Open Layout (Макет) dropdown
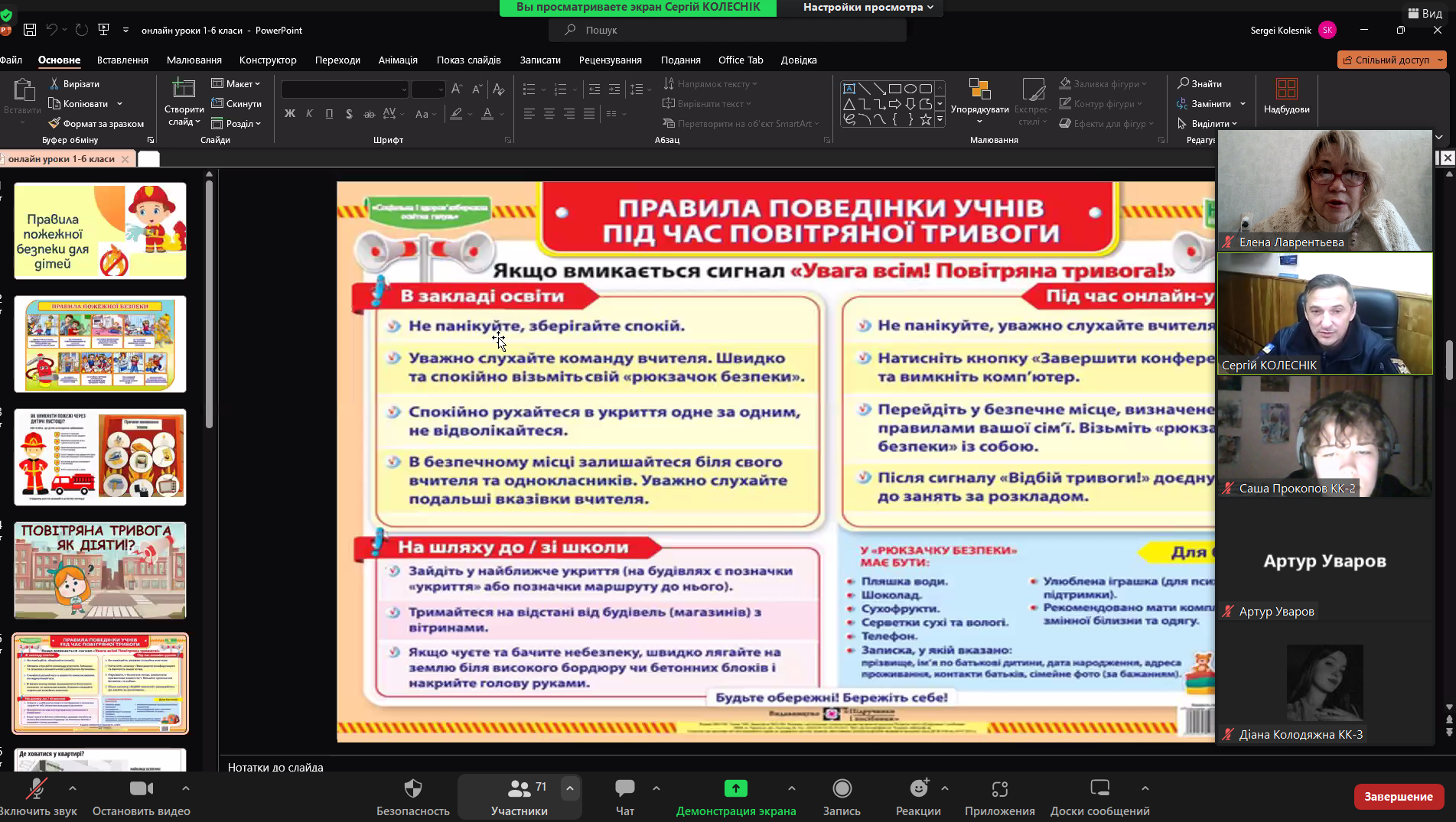 pos(236,83)
